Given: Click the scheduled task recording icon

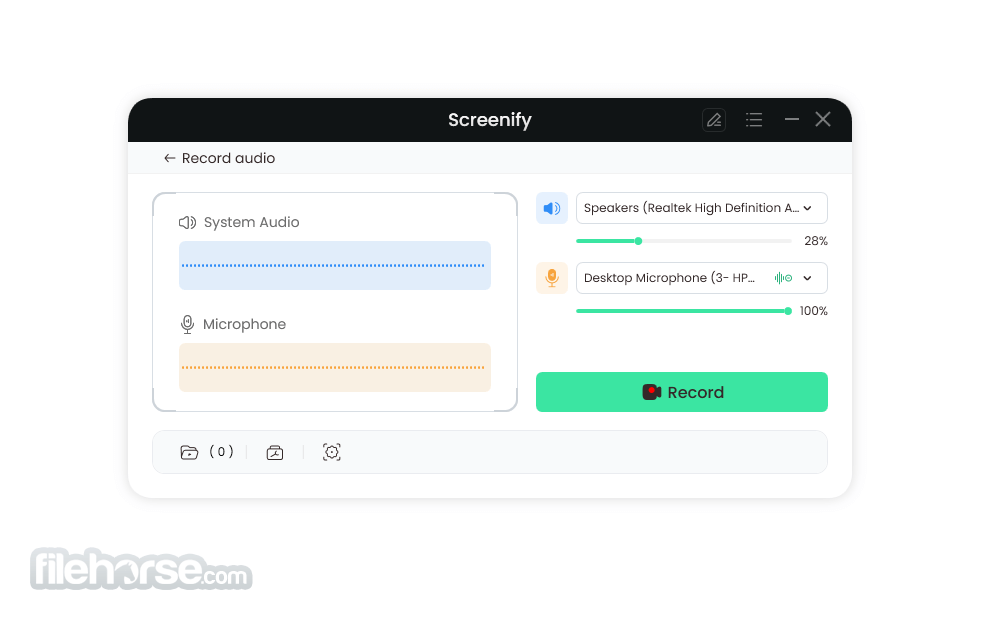Looking at the screenshot, I should coord(275,452).
